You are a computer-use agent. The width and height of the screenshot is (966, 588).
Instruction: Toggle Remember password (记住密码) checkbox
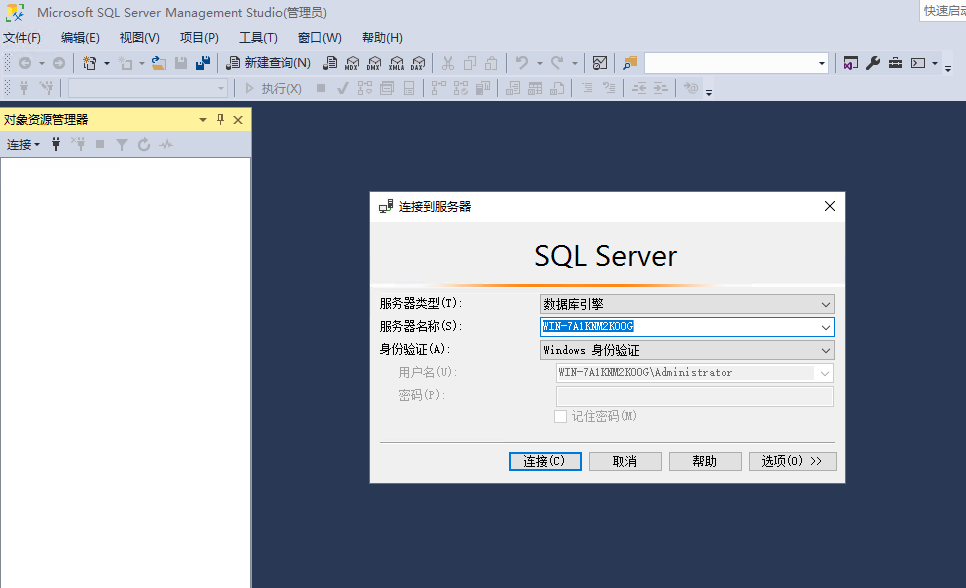[x=560, y=417]
